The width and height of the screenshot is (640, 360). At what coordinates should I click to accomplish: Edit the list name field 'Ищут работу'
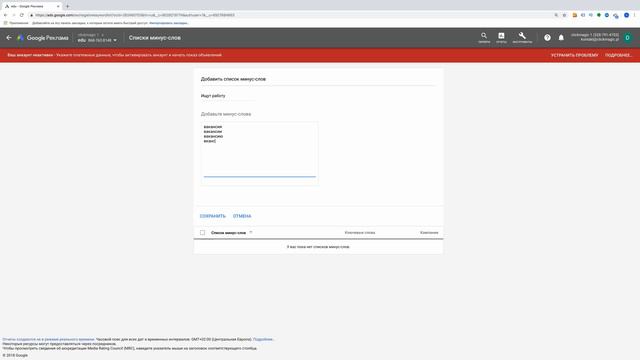coord(229,96)
